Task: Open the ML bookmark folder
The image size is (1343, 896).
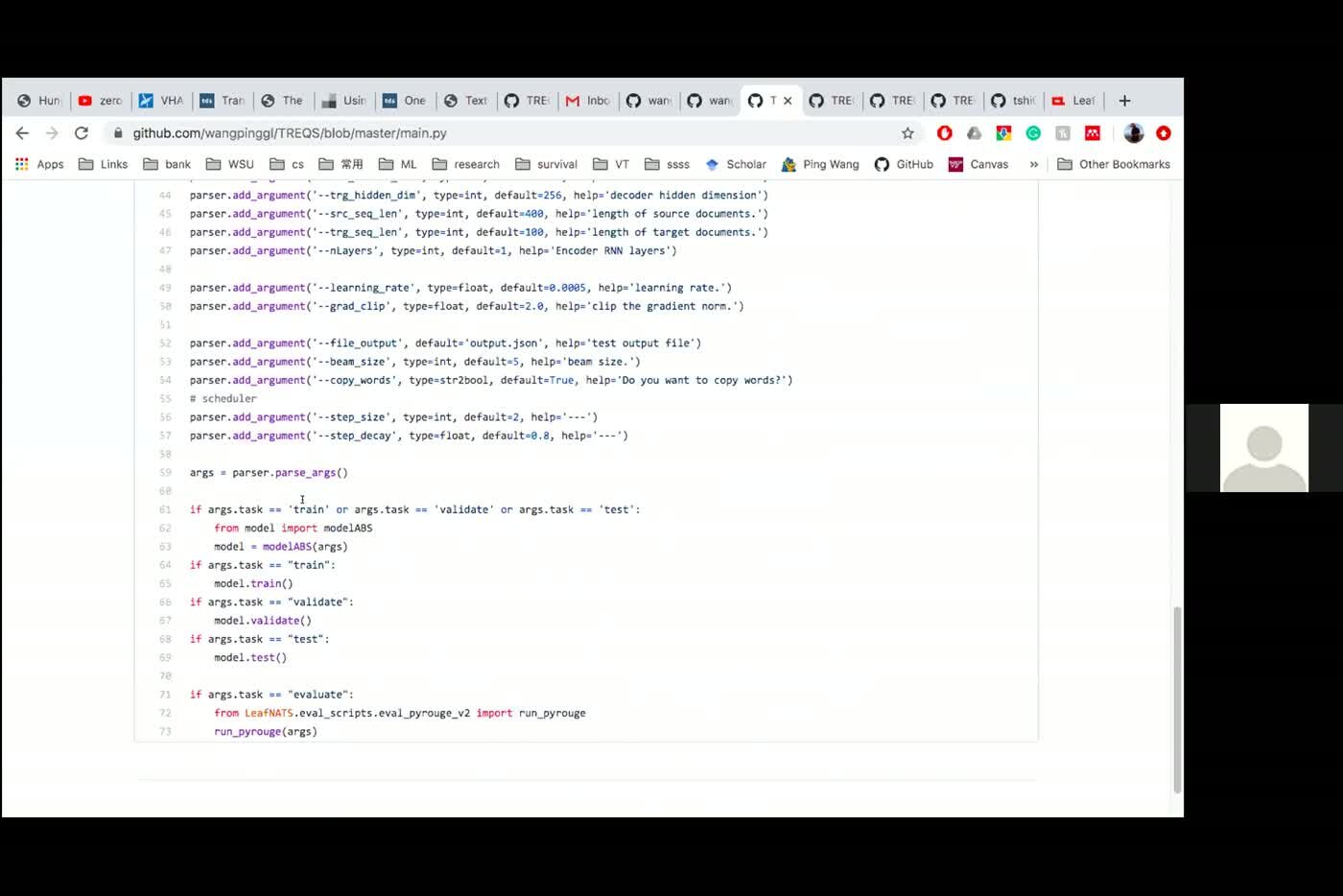Action: (x=398, y=164)
